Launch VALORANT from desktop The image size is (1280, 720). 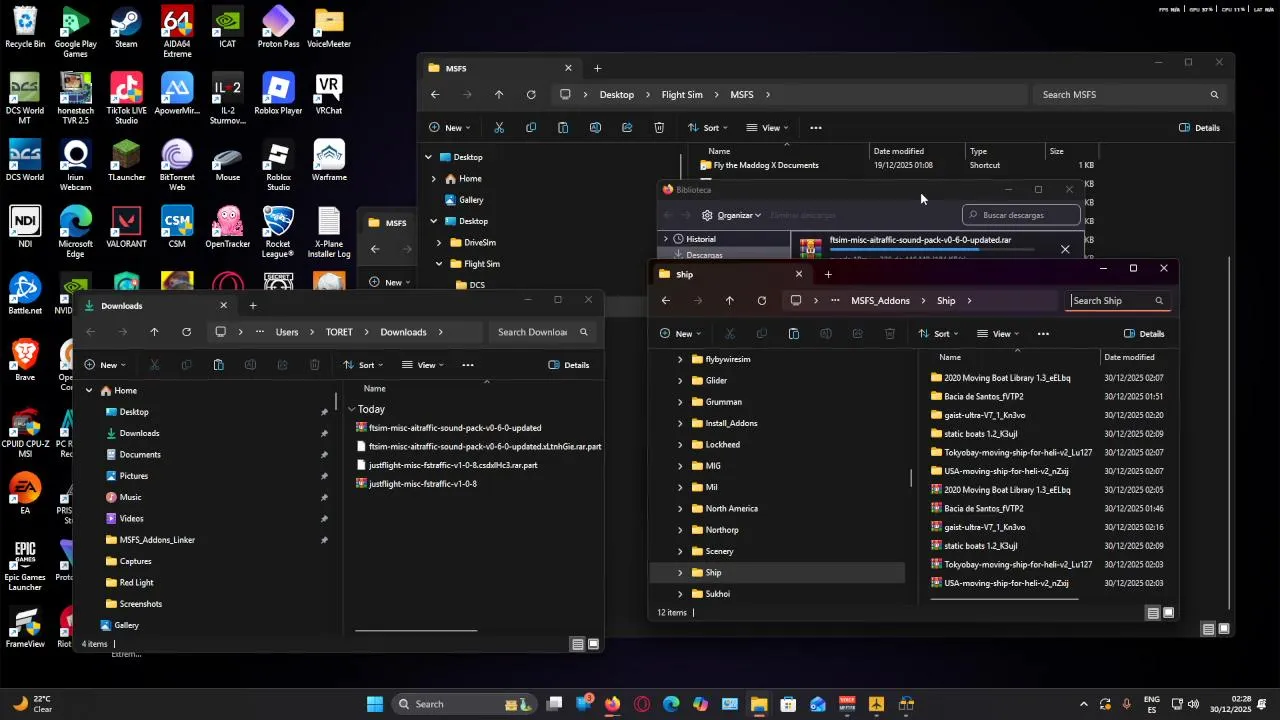126,228
